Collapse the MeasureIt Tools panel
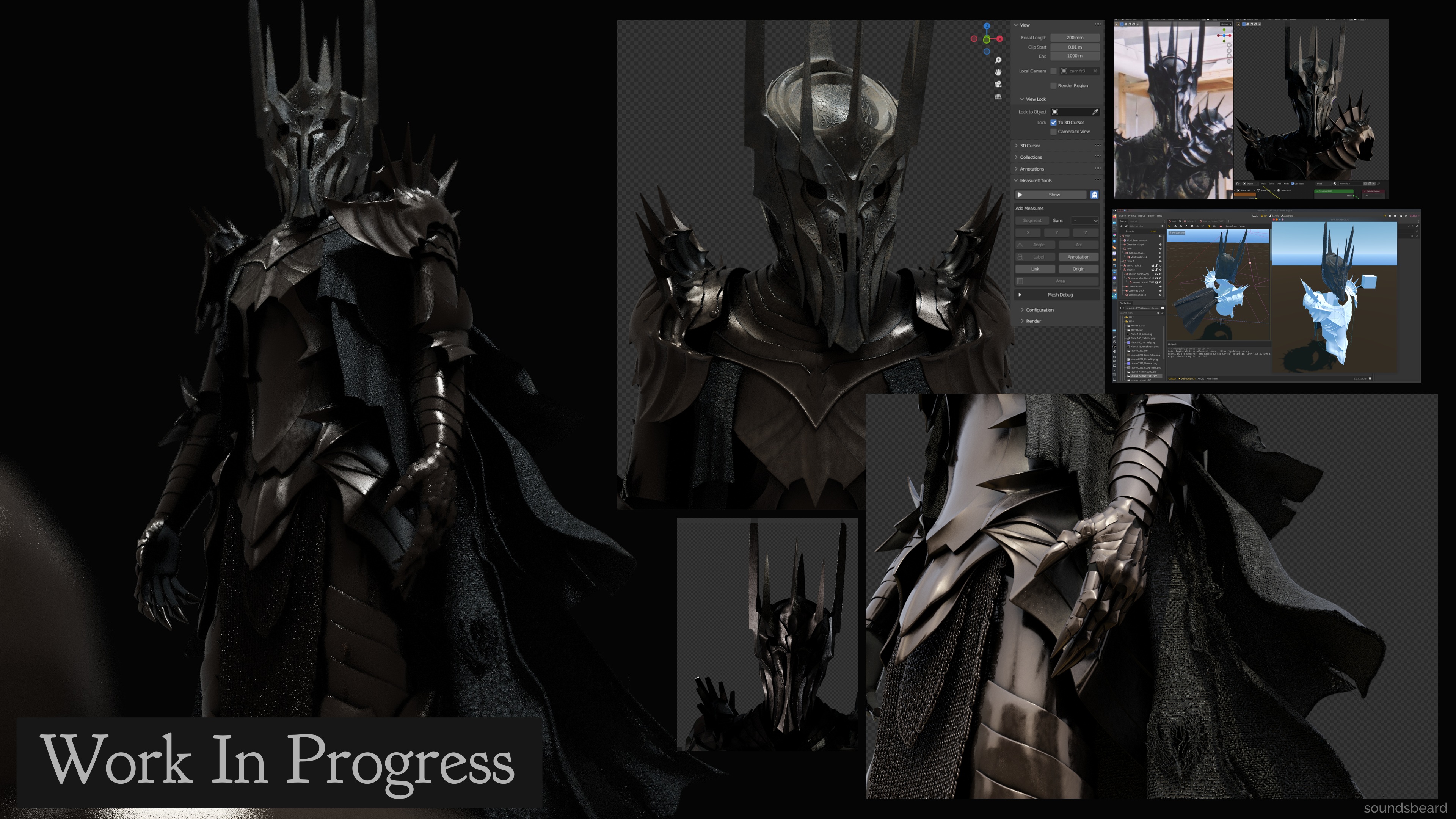 (x=1016, y=180)
